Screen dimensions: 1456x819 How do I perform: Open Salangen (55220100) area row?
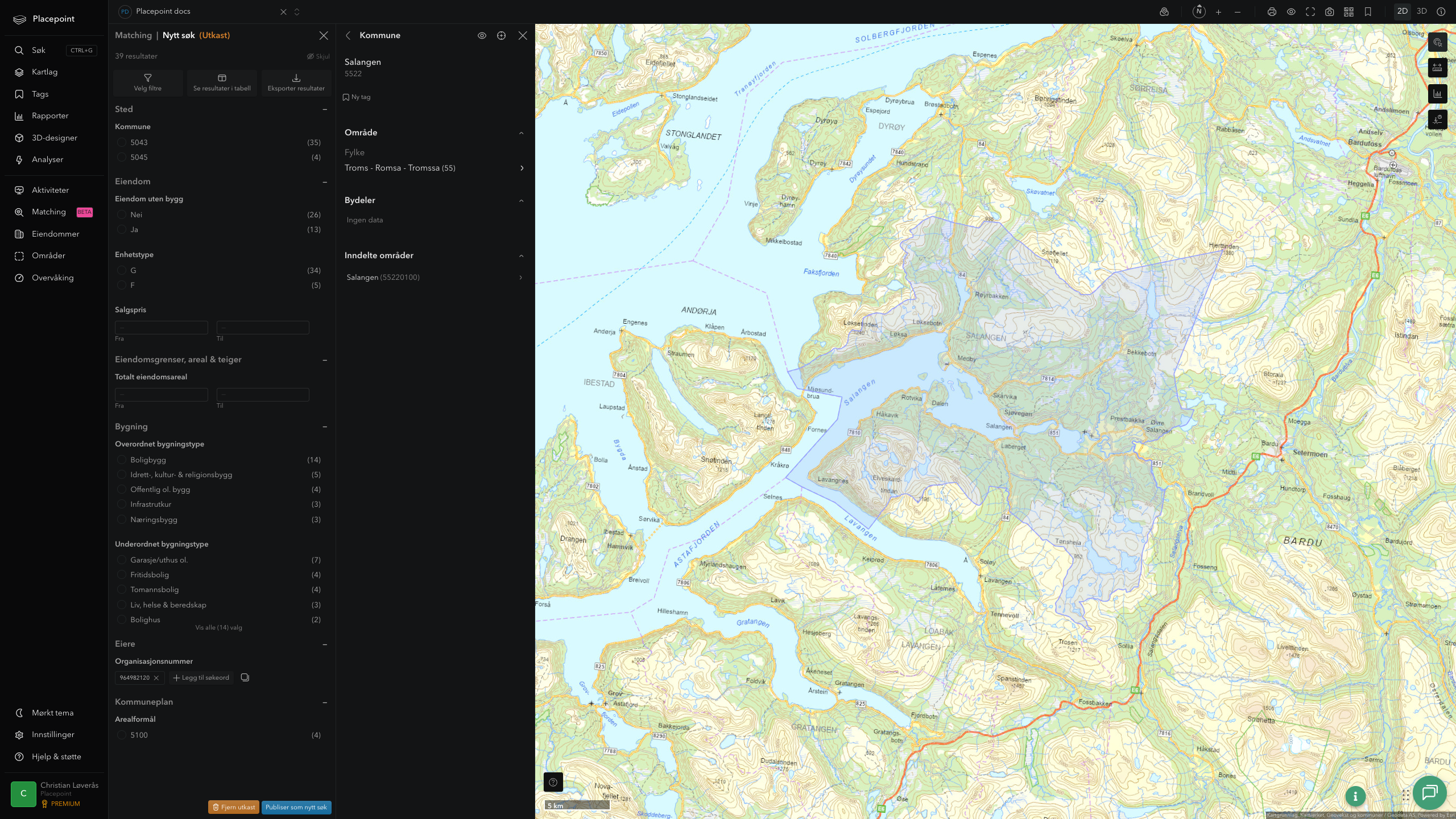[x=435, y=278]
